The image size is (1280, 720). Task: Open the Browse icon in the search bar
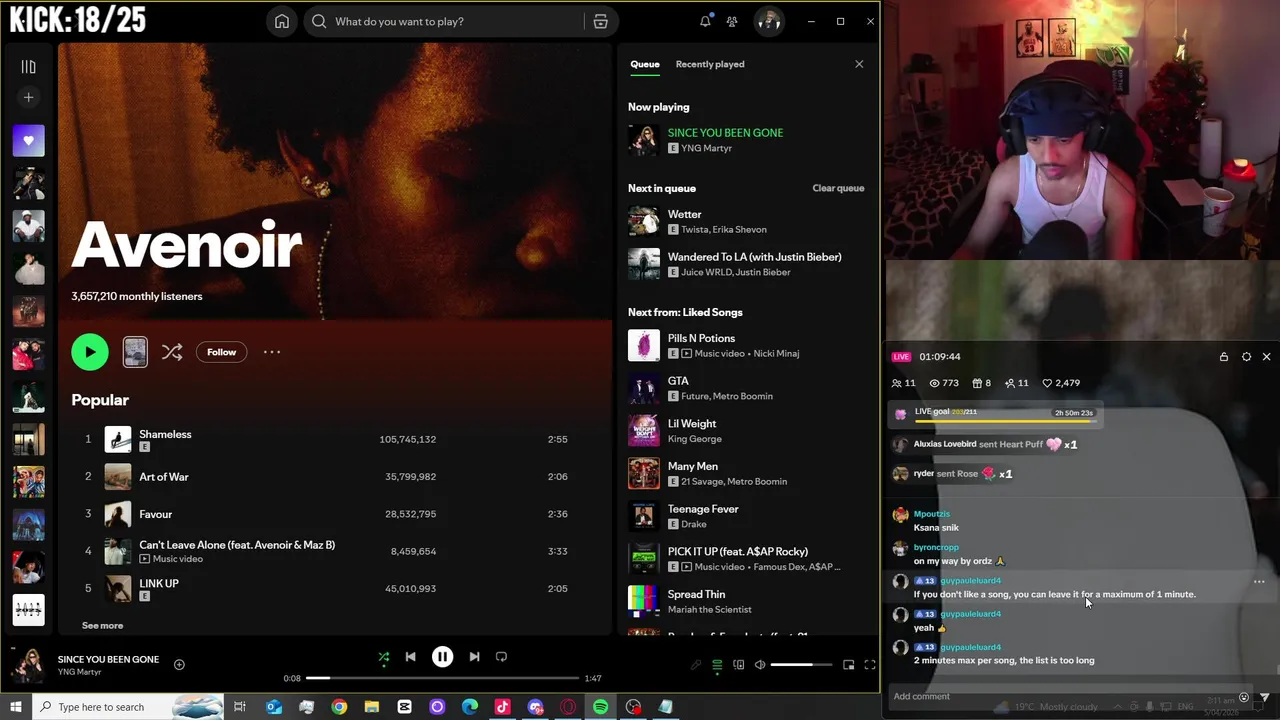click(x=600, y=21)
